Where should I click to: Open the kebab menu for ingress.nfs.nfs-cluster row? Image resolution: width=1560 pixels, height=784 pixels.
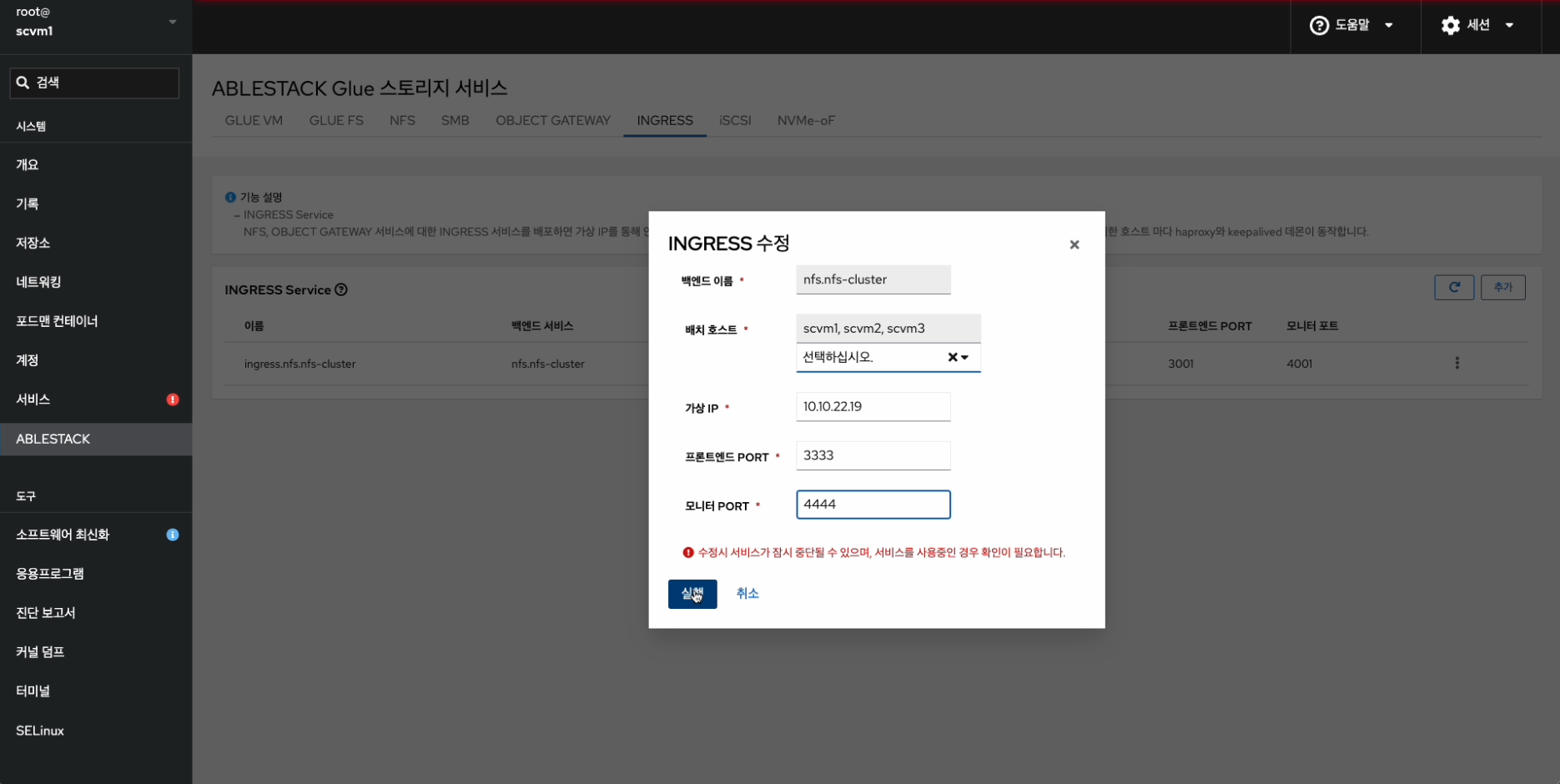pos(1457,363)
